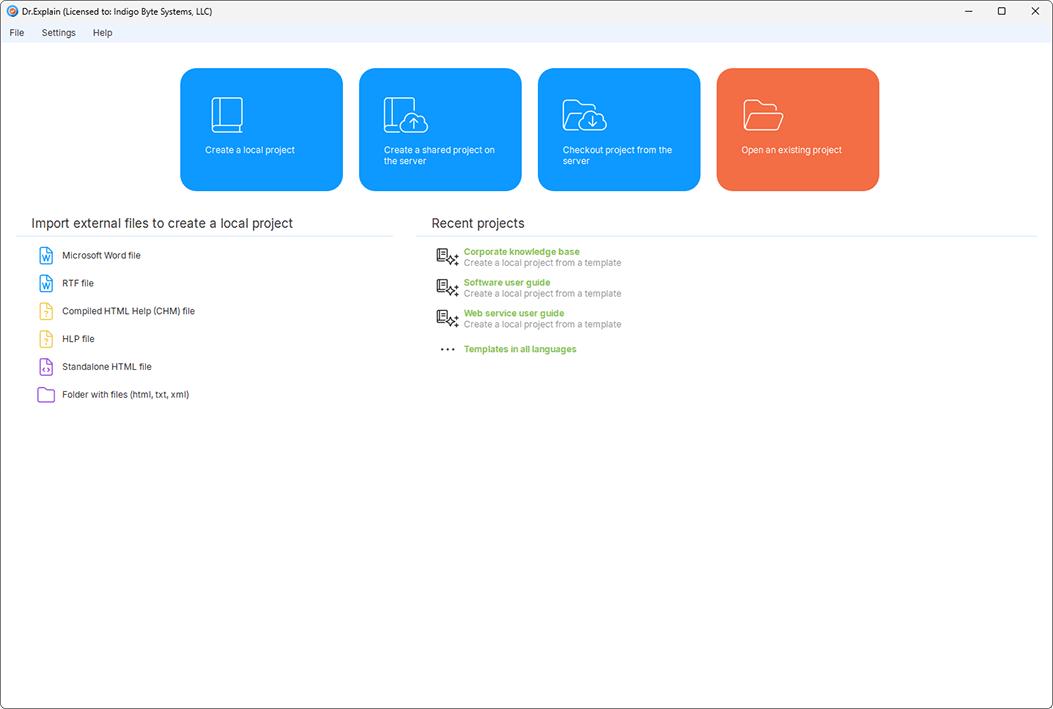This screenshot has height=709, width=1053.
Task: Click the Create a local project tile
Action: click(261, 130)
